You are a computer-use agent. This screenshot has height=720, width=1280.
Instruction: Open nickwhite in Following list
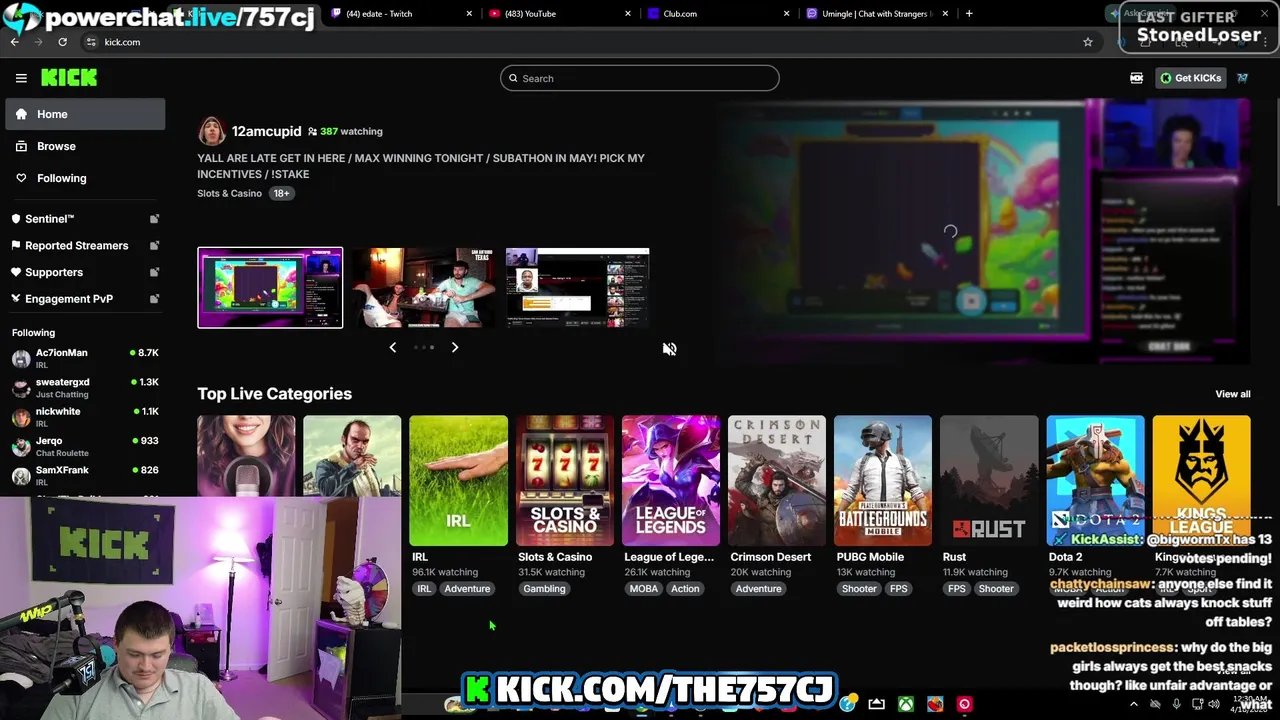coord(85,417)
